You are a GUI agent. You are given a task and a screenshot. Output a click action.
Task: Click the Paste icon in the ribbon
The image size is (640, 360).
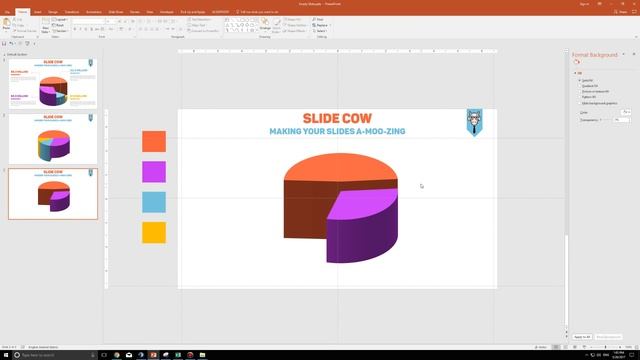6,23
